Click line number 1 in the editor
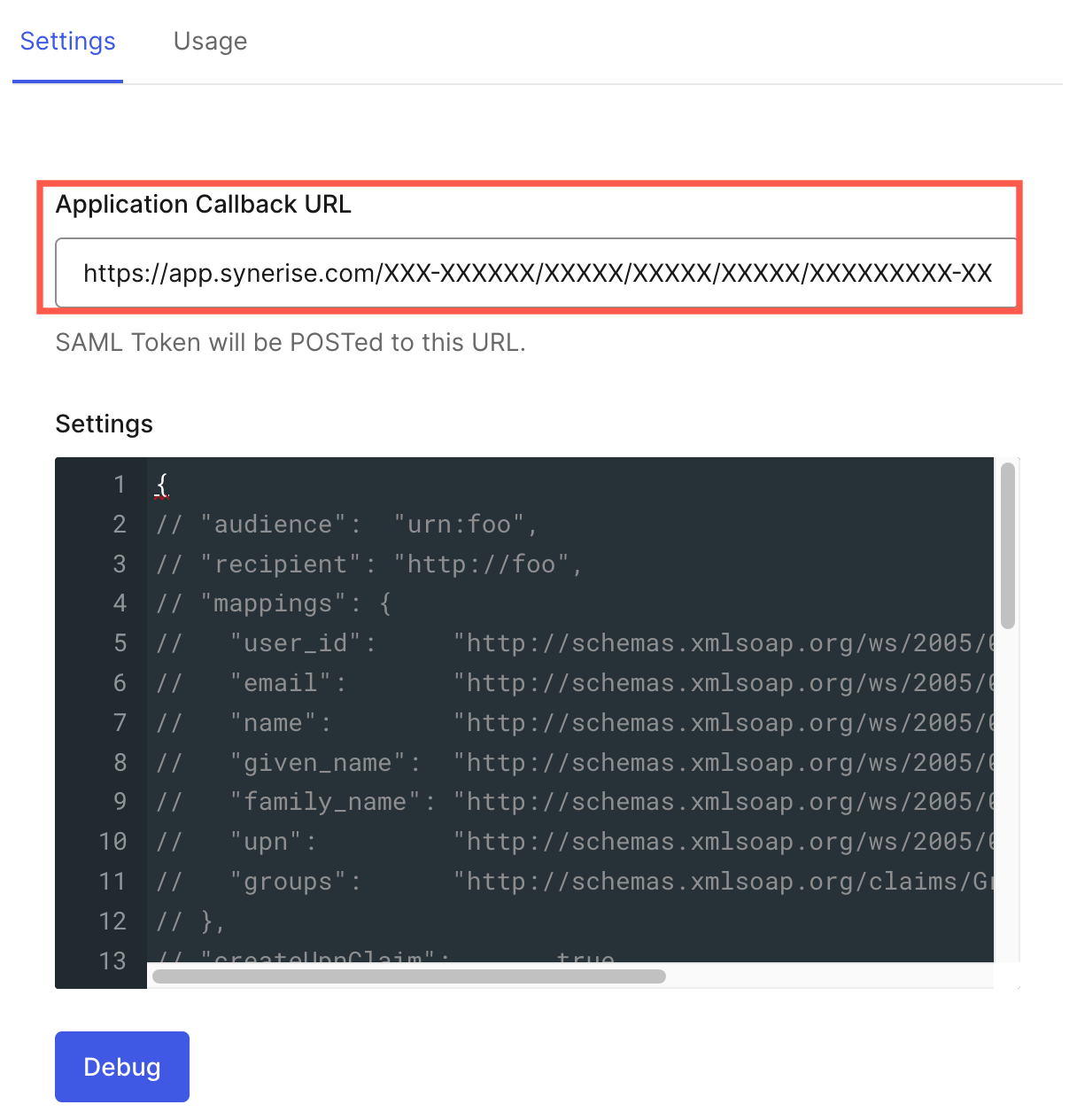The image size is (1077, 1120). tap(120, 485)
